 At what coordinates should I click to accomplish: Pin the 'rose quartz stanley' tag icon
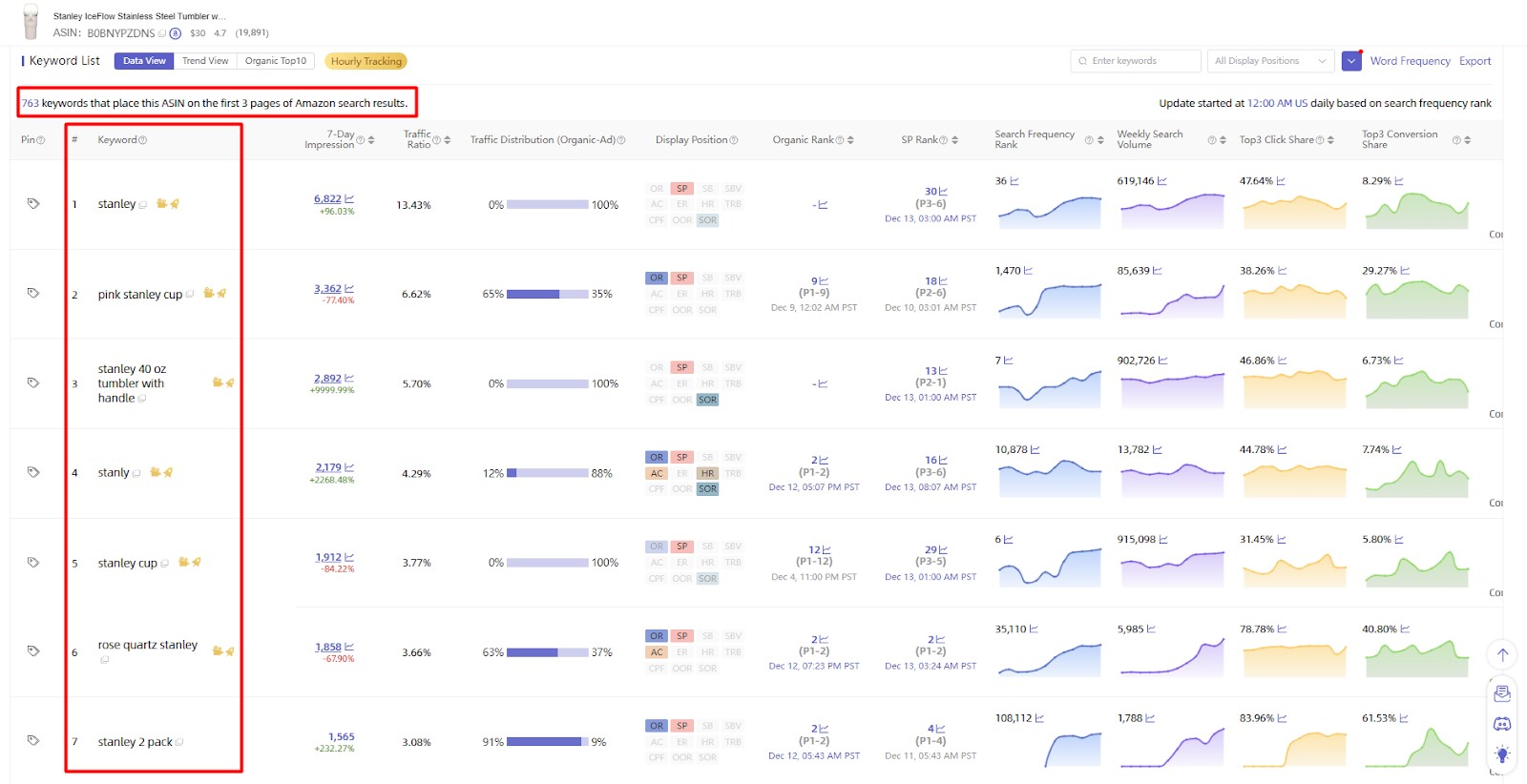(x=33, y=650)
